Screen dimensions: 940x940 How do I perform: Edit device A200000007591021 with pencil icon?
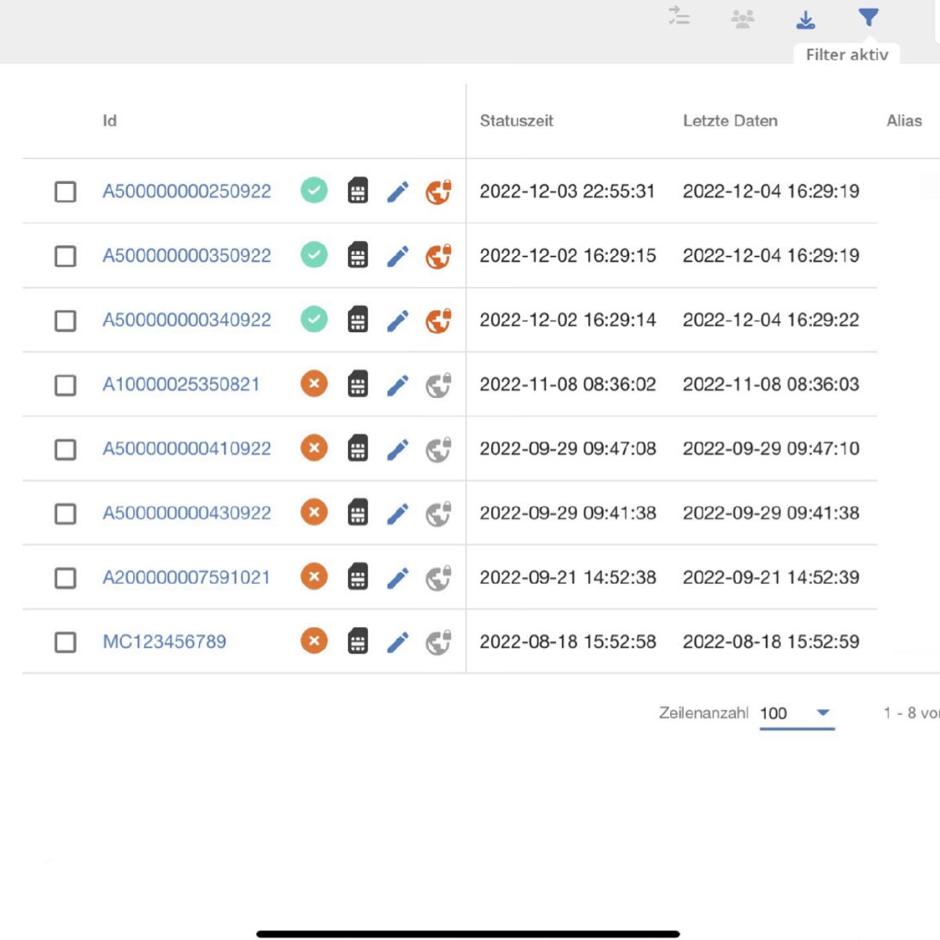397,578
